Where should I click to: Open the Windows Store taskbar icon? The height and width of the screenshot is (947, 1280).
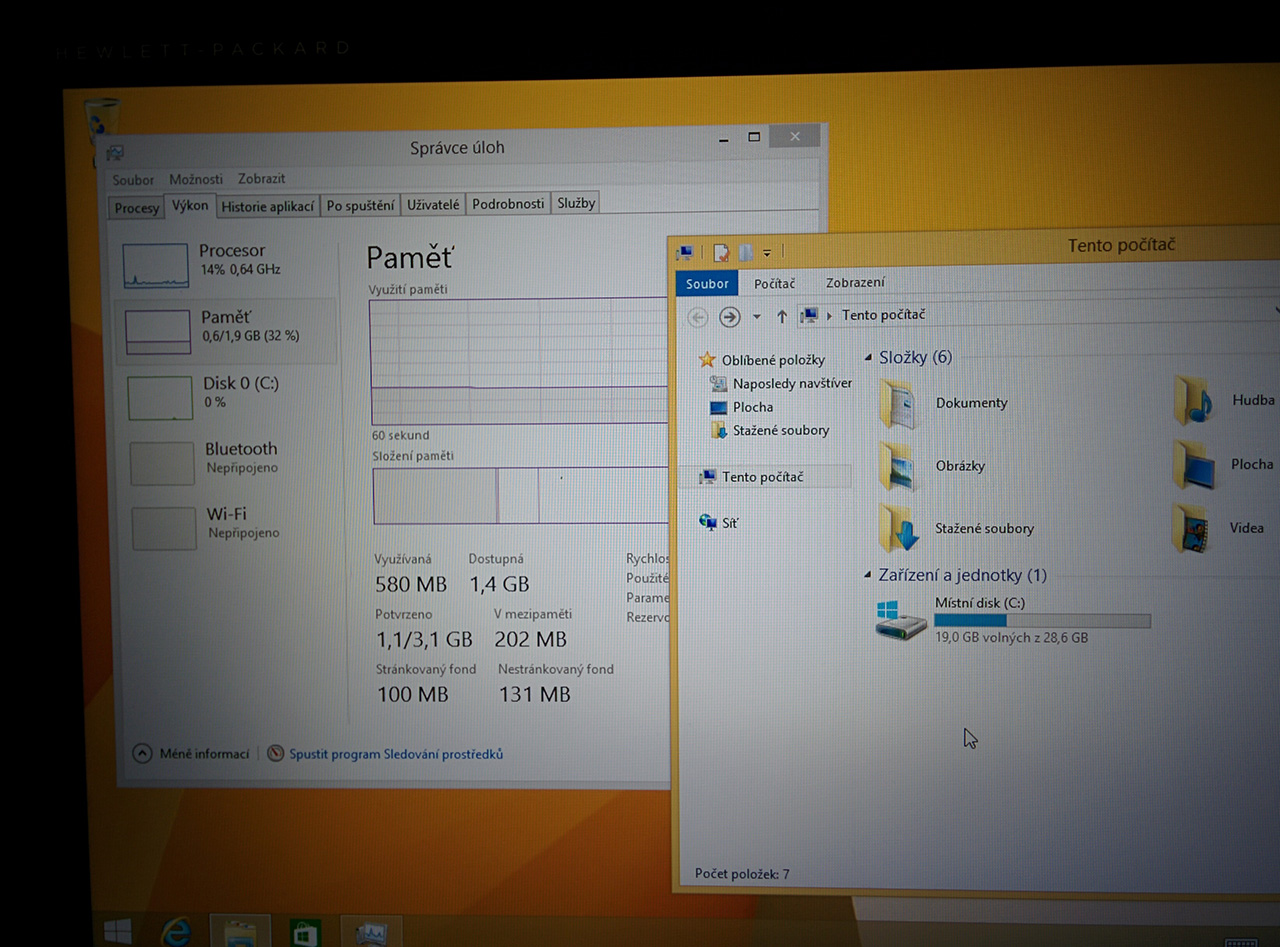tap(305, 933)
